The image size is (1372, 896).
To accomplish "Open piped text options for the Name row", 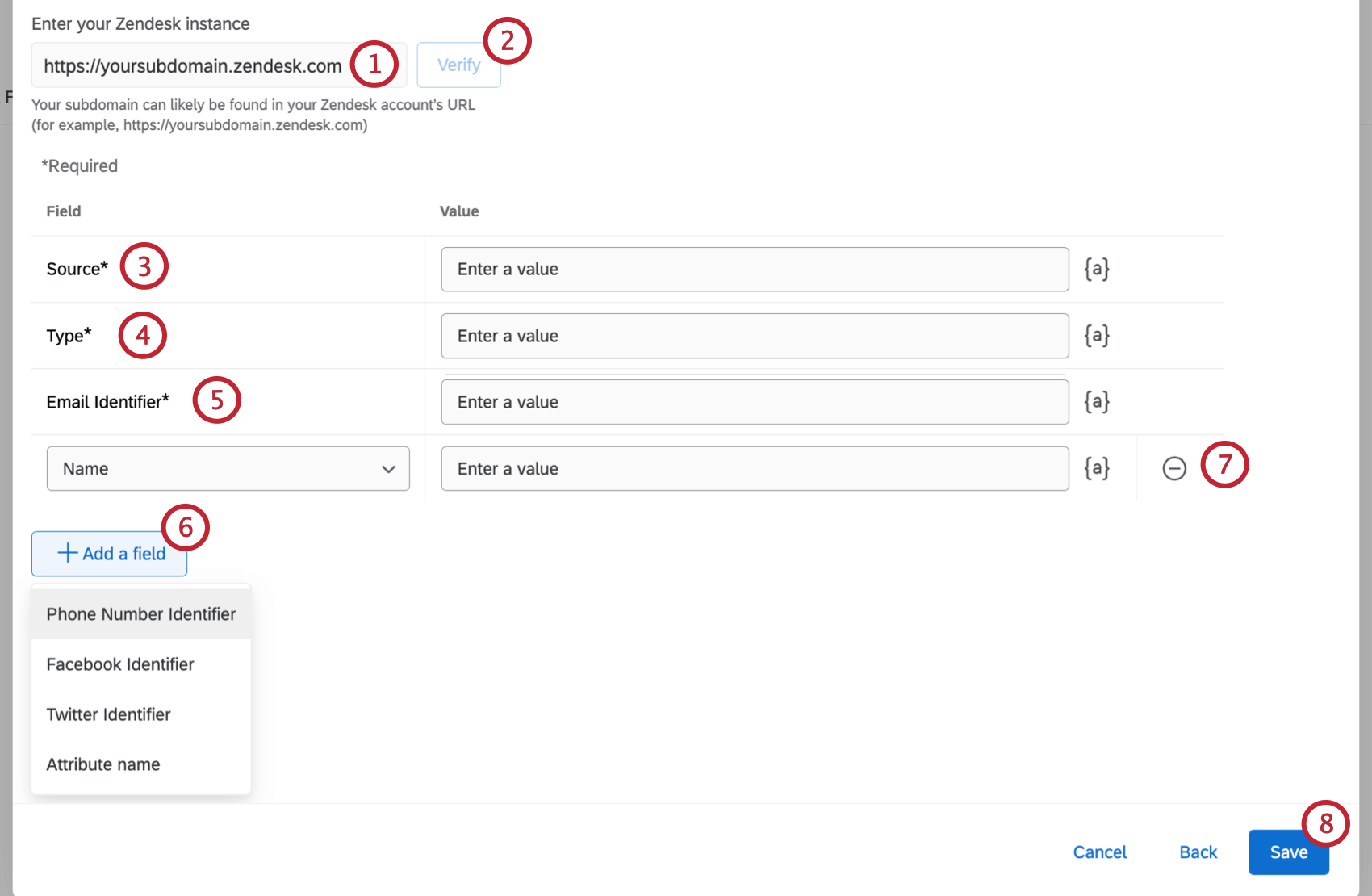I will [1096, 468].
